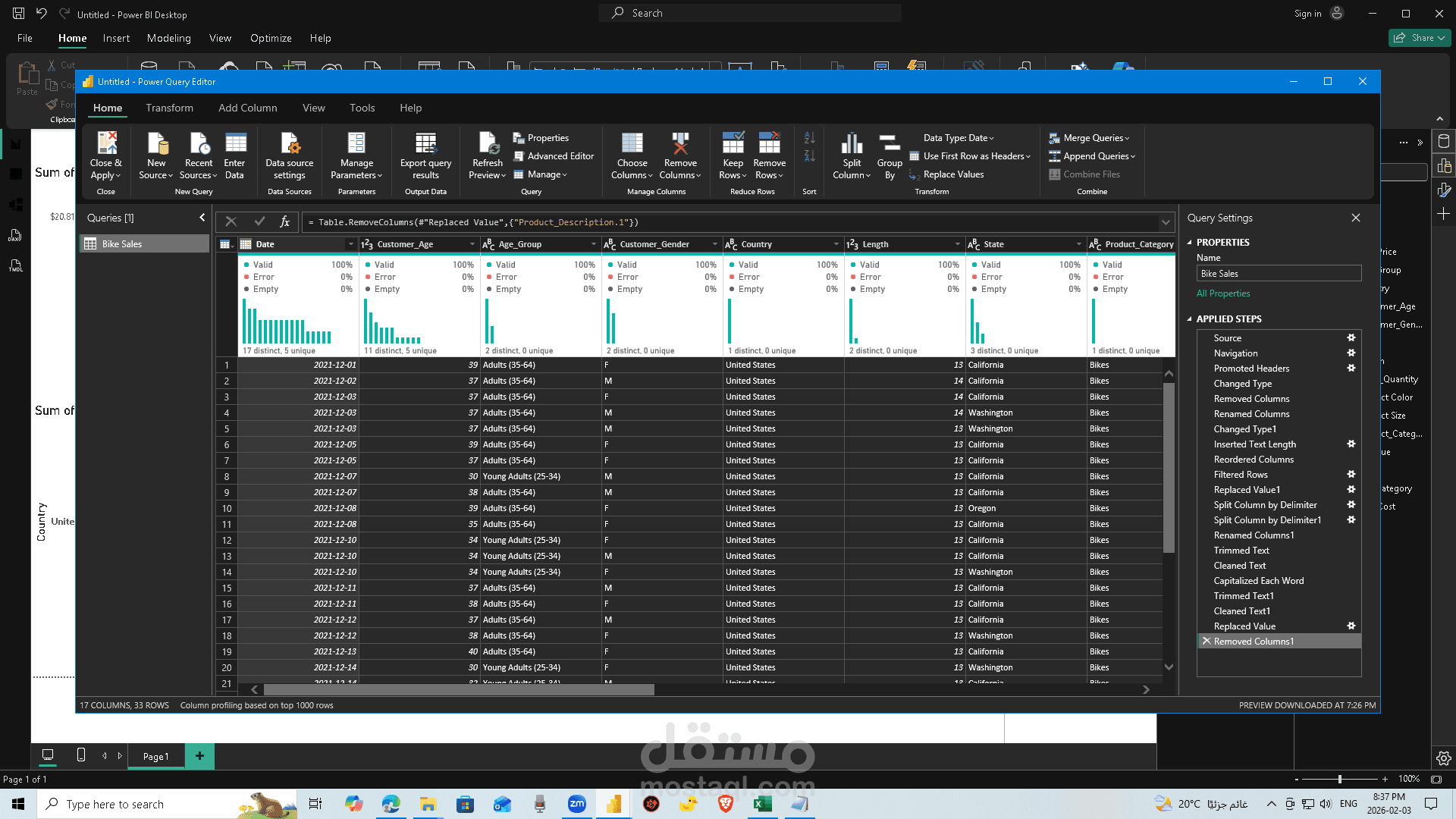Click the Share button in Power BI Desktop
Image resolution: width=1456 pixels, height=819 pixels.
click(x=1420, y=38)
